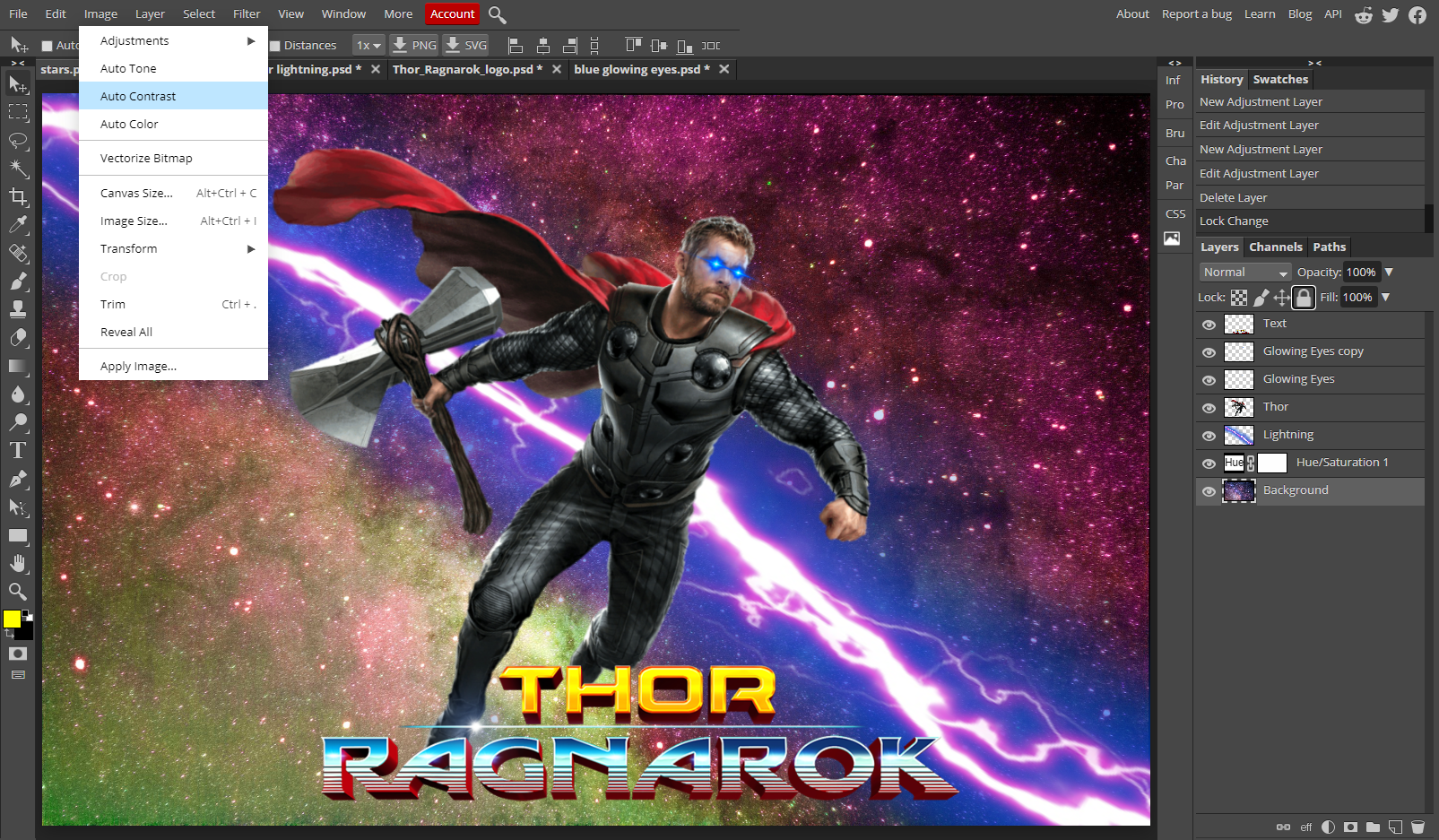Expand the Transform submenu
Viewport: 1439px width, 840px height.
pyautogui.click(x=173, y=248)
